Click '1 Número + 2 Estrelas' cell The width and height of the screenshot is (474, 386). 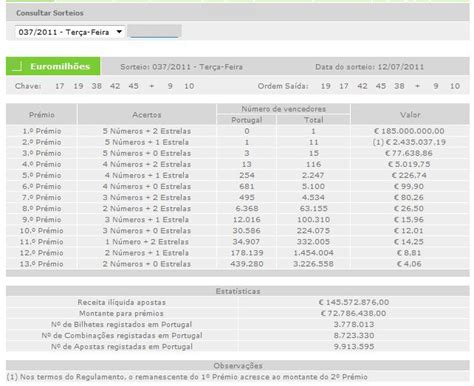click(147, 241)
